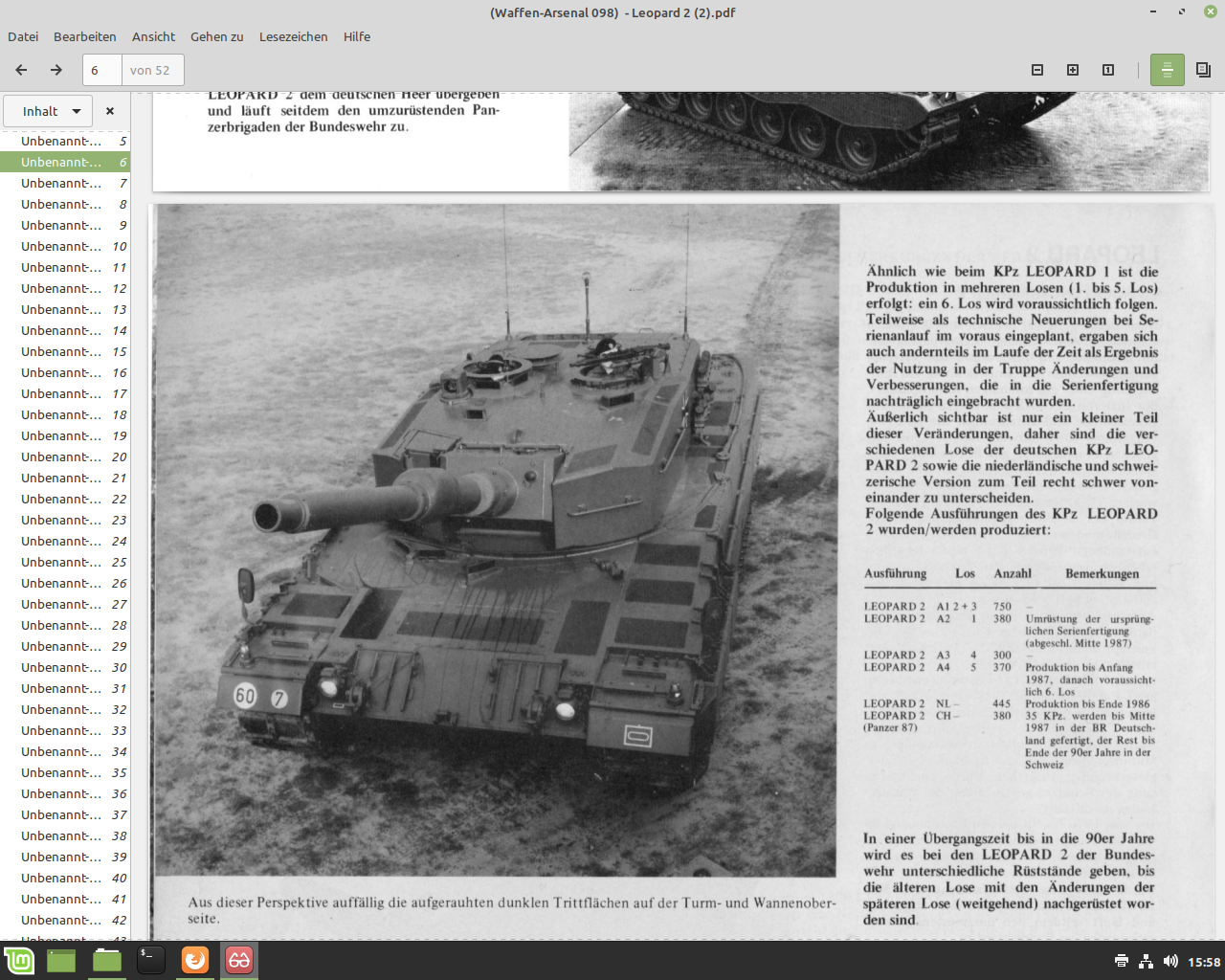Image resolution: width=1225 pixels, height=980 pixels.
Task: Open the Ansicht menu
Action: pos(153,36)
